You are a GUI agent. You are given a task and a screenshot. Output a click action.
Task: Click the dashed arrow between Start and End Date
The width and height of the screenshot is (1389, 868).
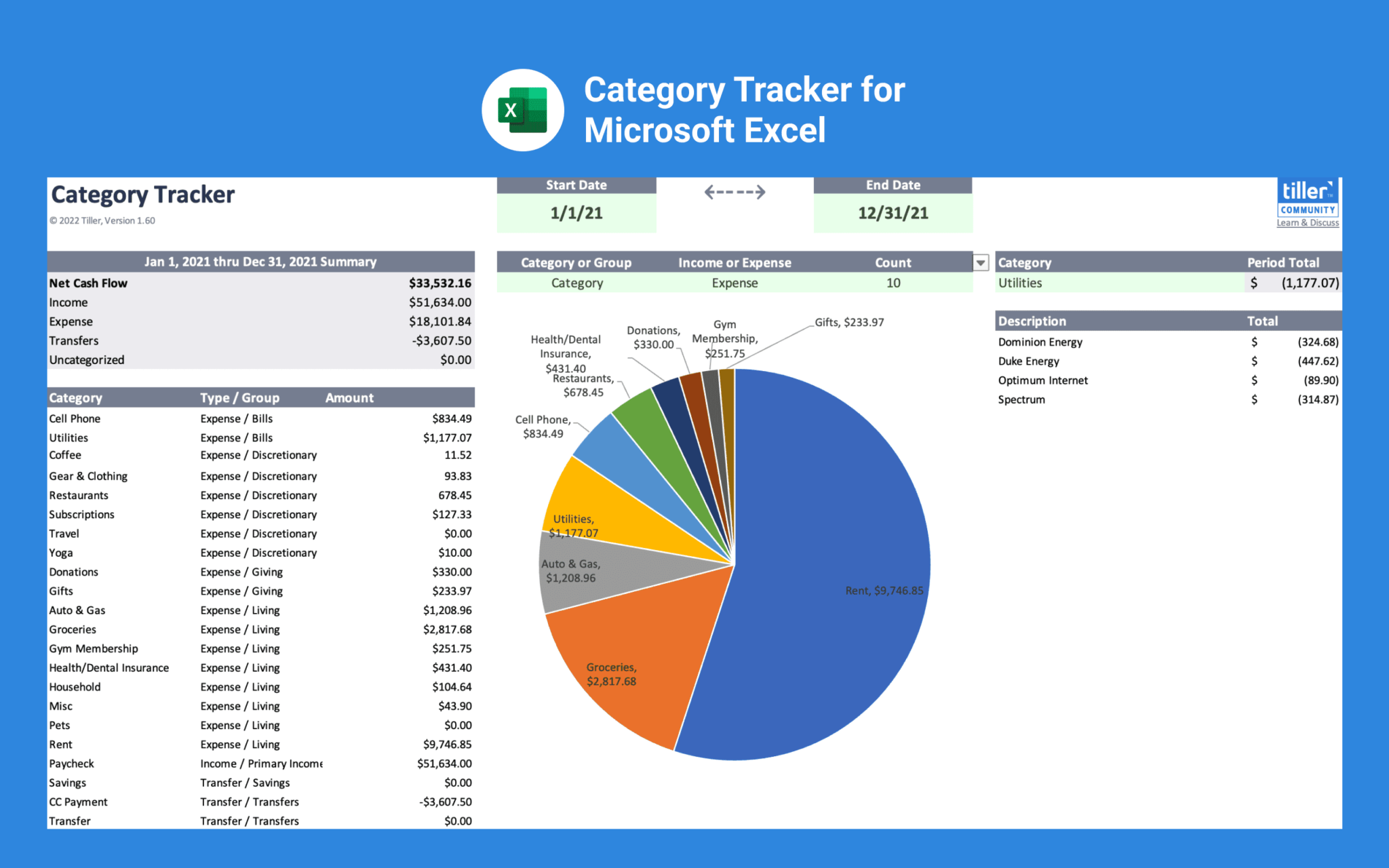[x=735, y=192]
